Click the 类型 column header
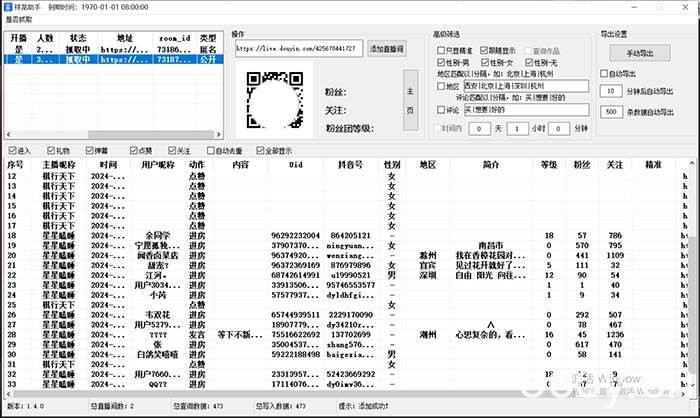The height and width of the screenshot is (418, 700). 208,38
